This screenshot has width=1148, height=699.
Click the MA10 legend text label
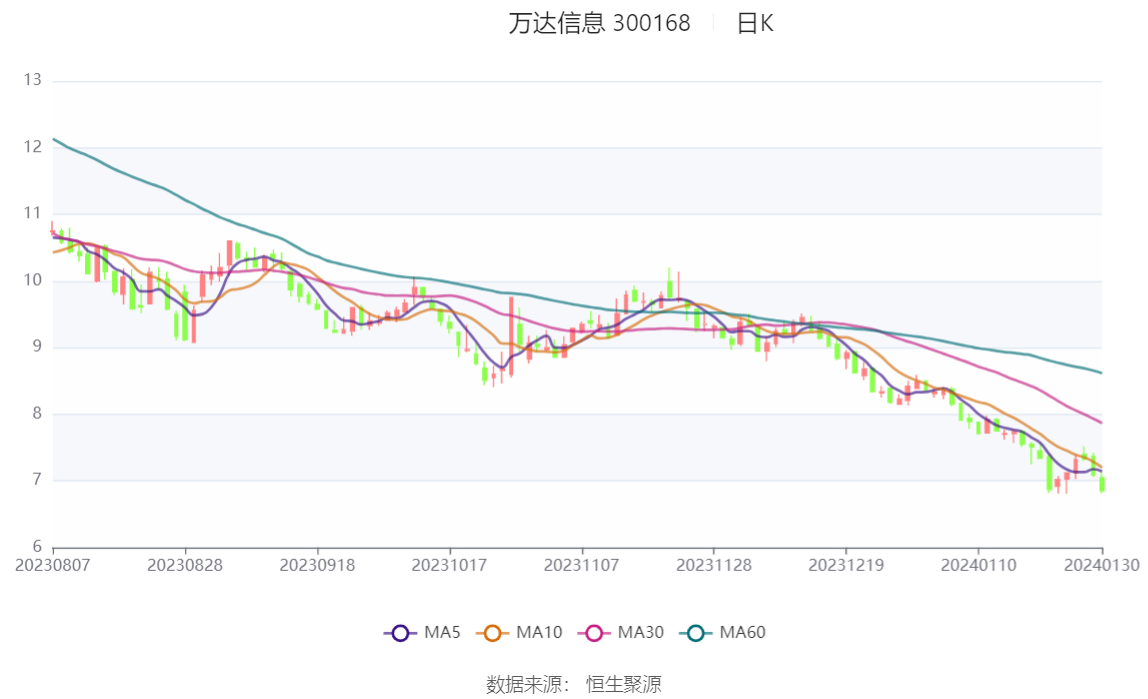(x=539, y=633)
